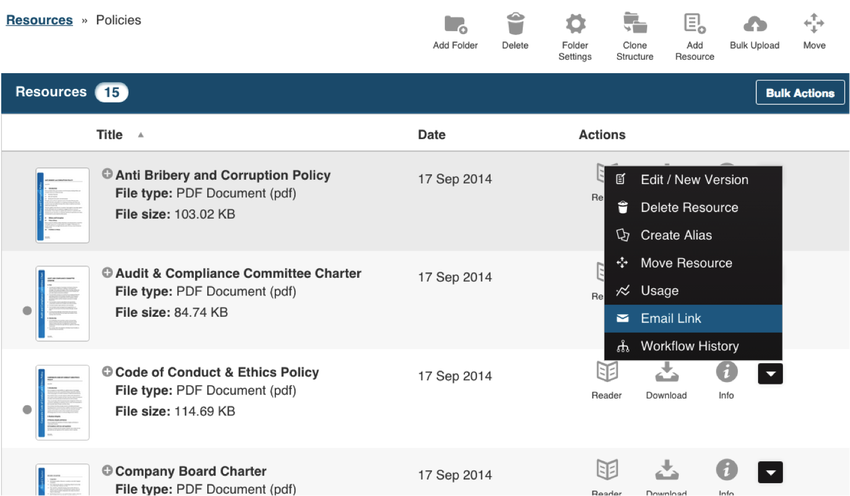The height and width of the screenshot is (496, 850).
Task: Click the Add Folder toolbar icon
Action: pyautogui.click(x=455, y=24)
